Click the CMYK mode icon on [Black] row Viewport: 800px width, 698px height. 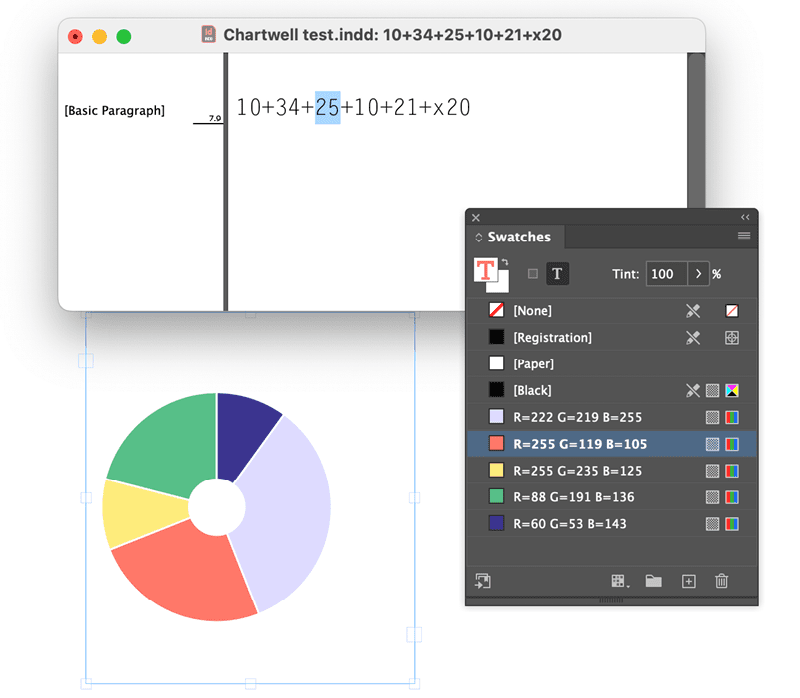[x=732, y=390]
